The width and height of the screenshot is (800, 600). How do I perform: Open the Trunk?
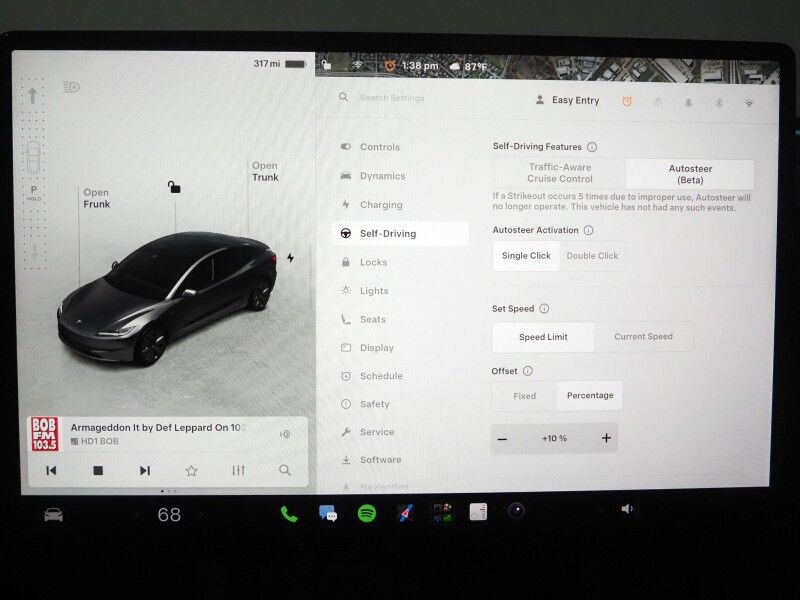click(265, 171)
